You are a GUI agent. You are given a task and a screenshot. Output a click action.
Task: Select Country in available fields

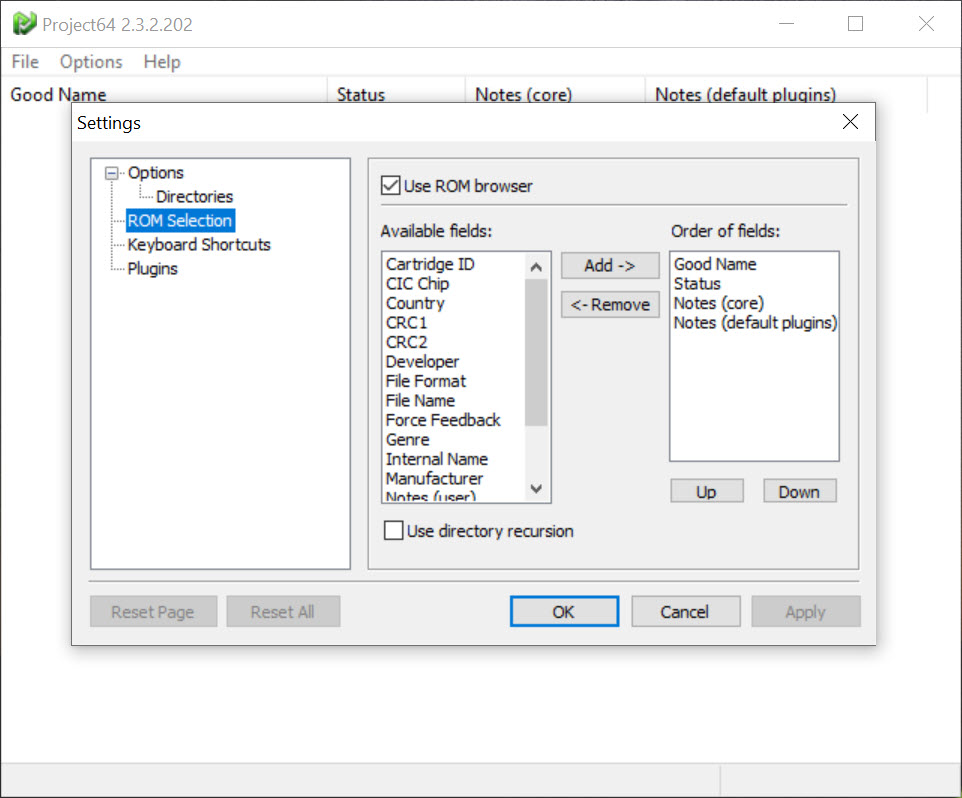tap(415, 304)
